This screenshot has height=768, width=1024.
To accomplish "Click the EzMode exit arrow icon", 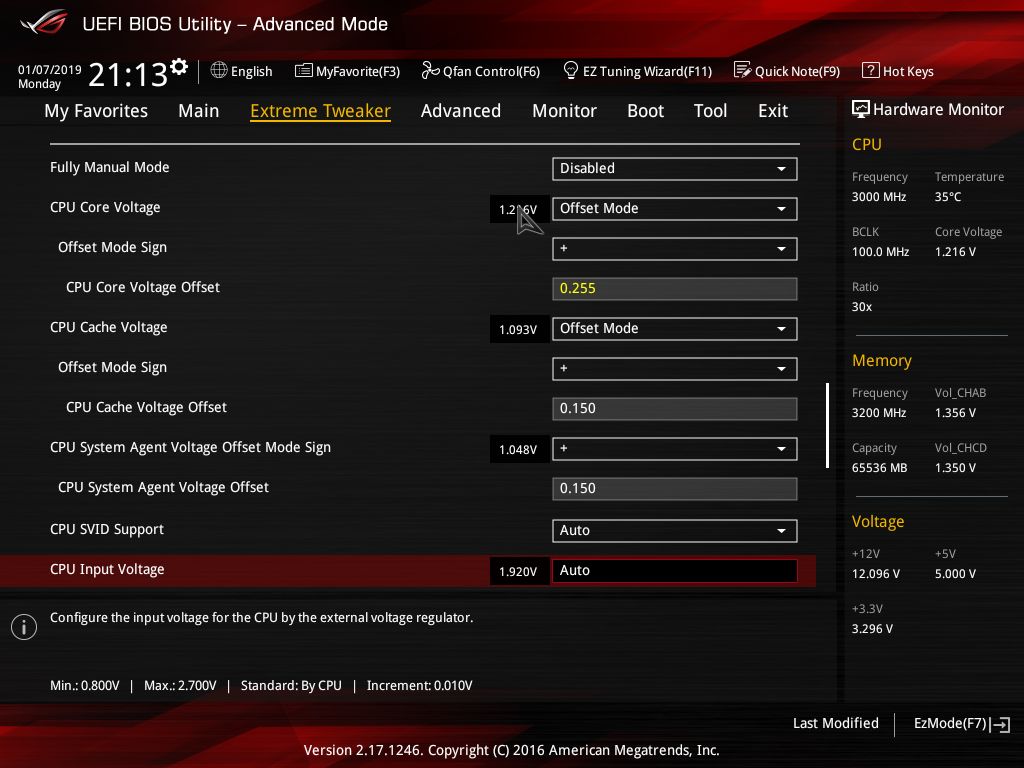I will [x=1000, y=724].
